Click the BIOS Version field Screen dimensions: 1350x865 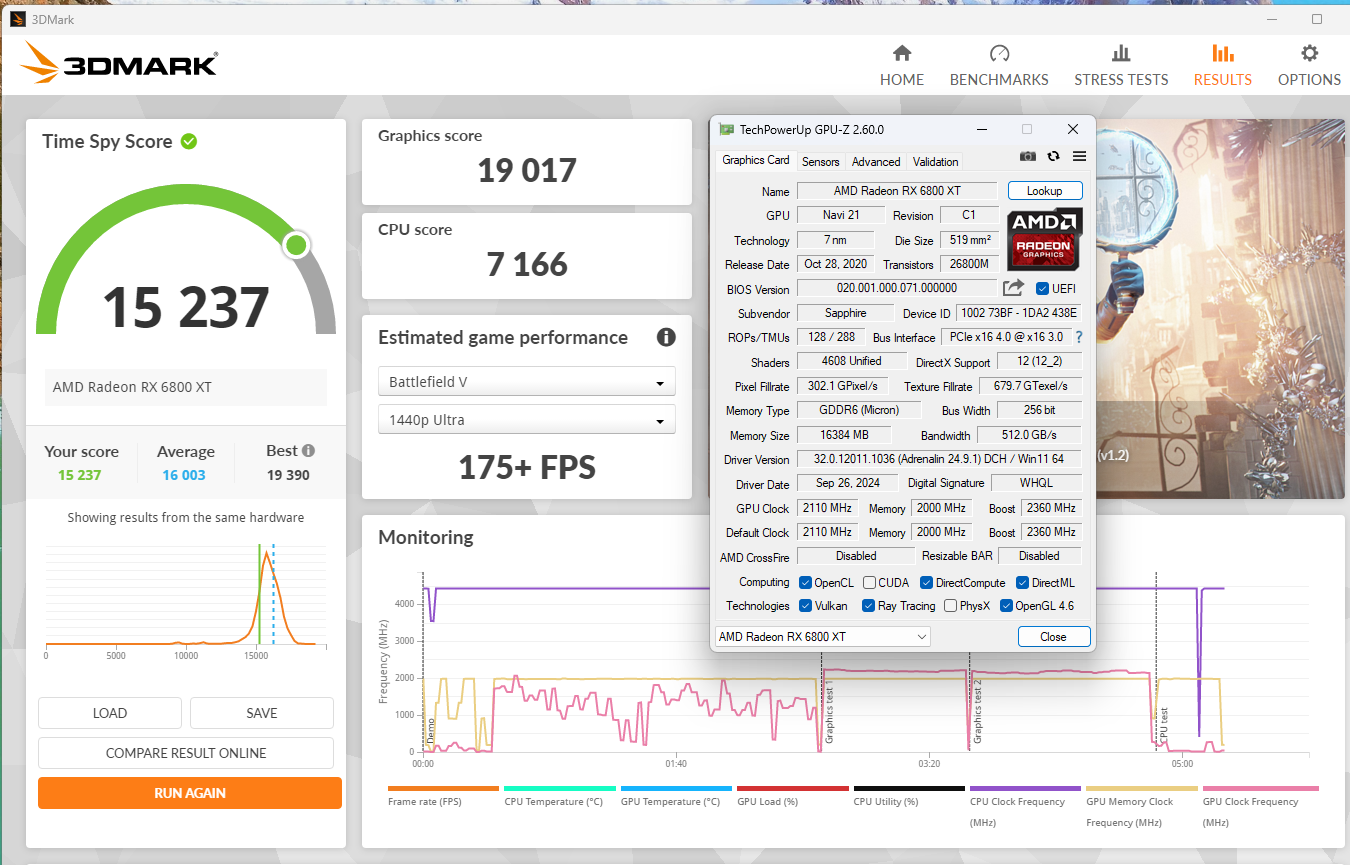[897, 289]
